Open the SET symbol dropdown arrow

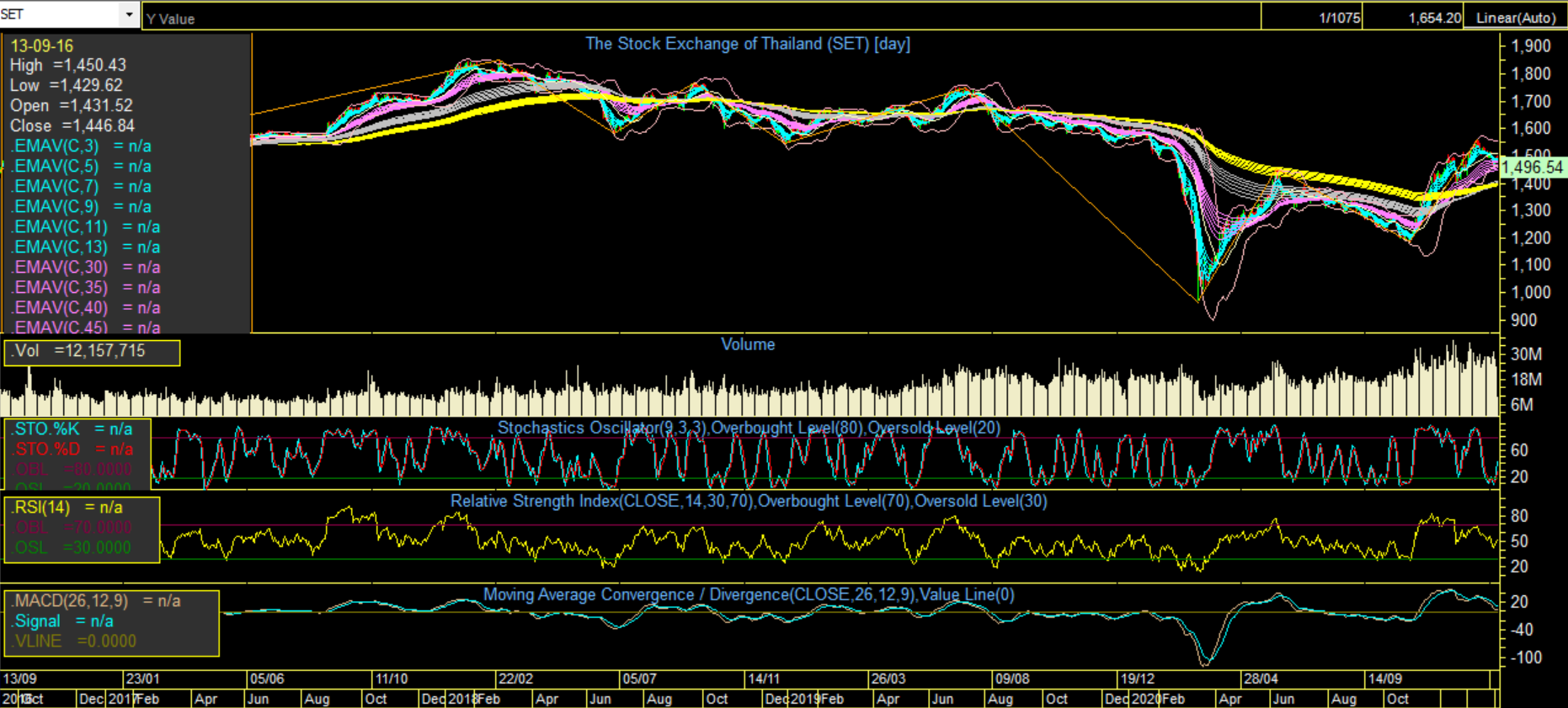[129, 14]
